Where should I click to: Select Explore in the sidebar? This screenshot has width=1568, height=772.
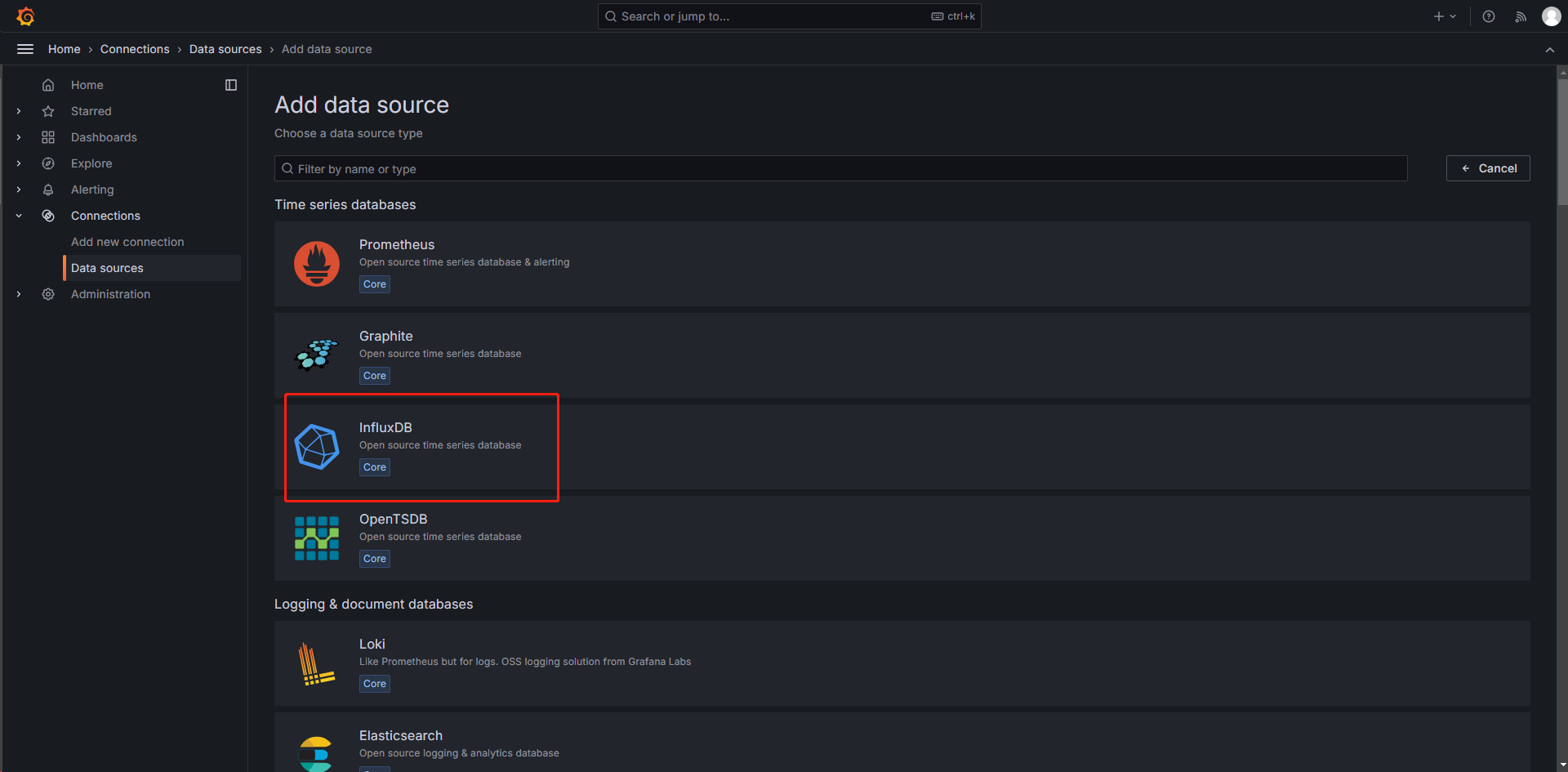91,163
